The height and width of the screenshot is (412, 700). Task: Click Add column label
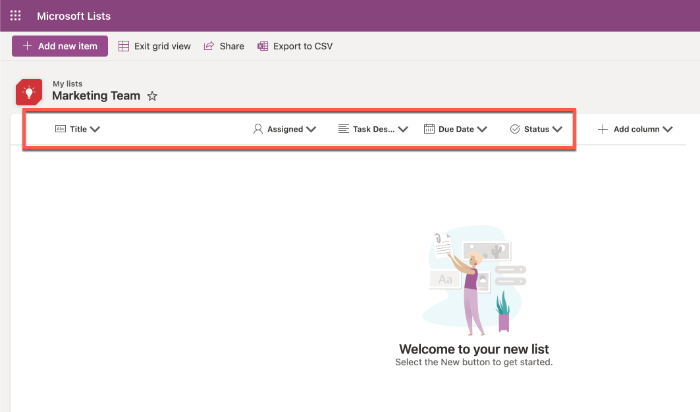click(x=636, y=129)
